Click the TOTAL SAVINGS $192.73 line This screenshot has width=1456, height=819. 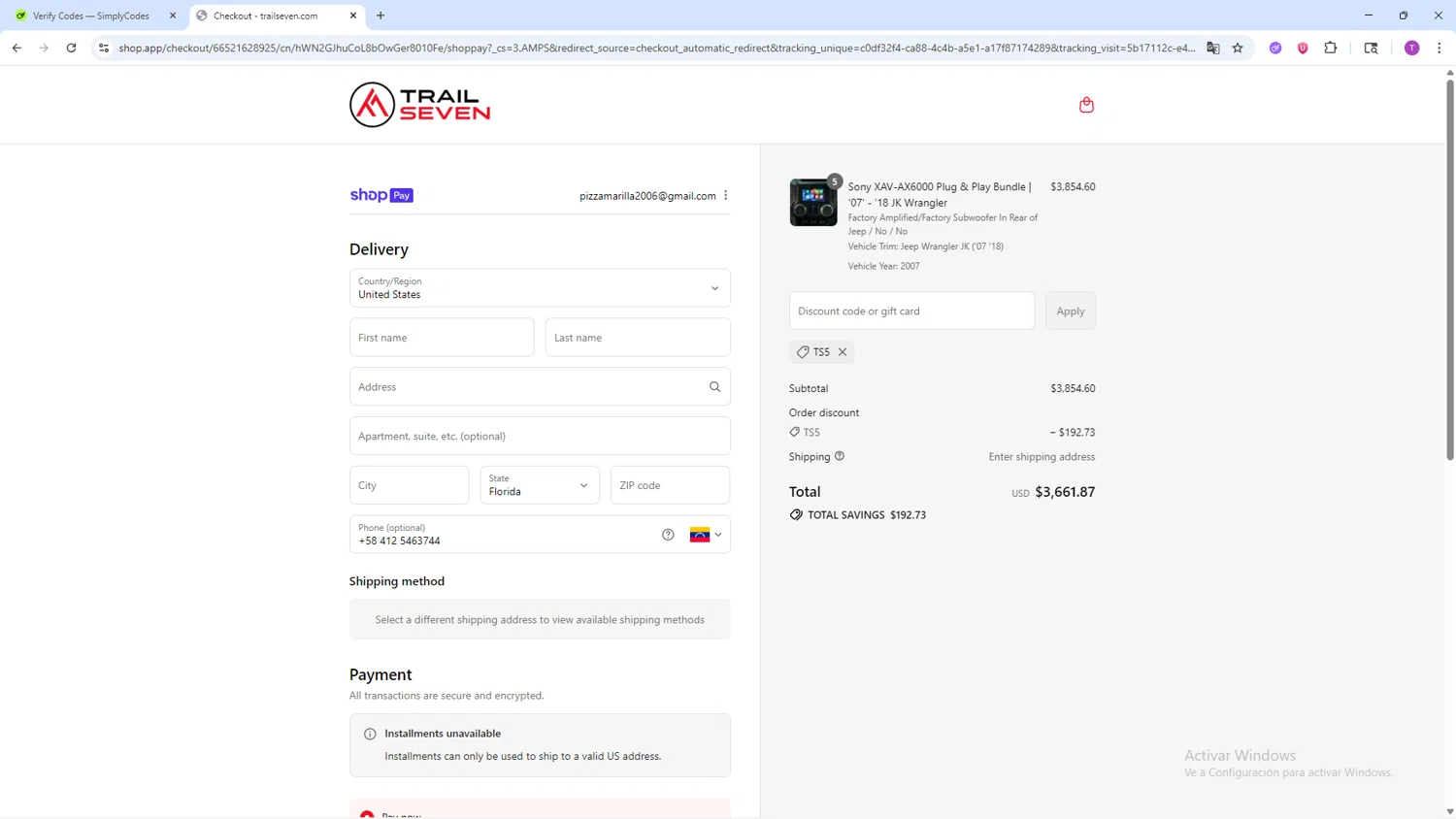pyautogui.click(x=858, y=515)
